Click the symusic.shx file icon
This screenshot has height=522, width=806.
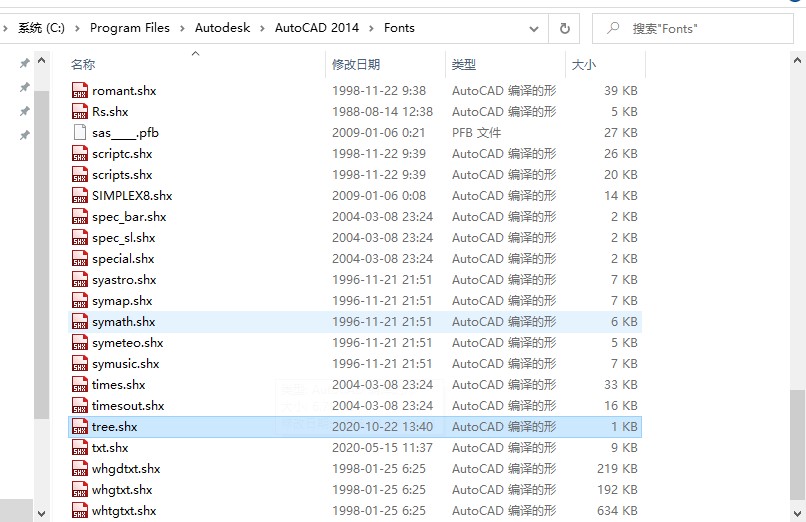[x=80, y=364]
